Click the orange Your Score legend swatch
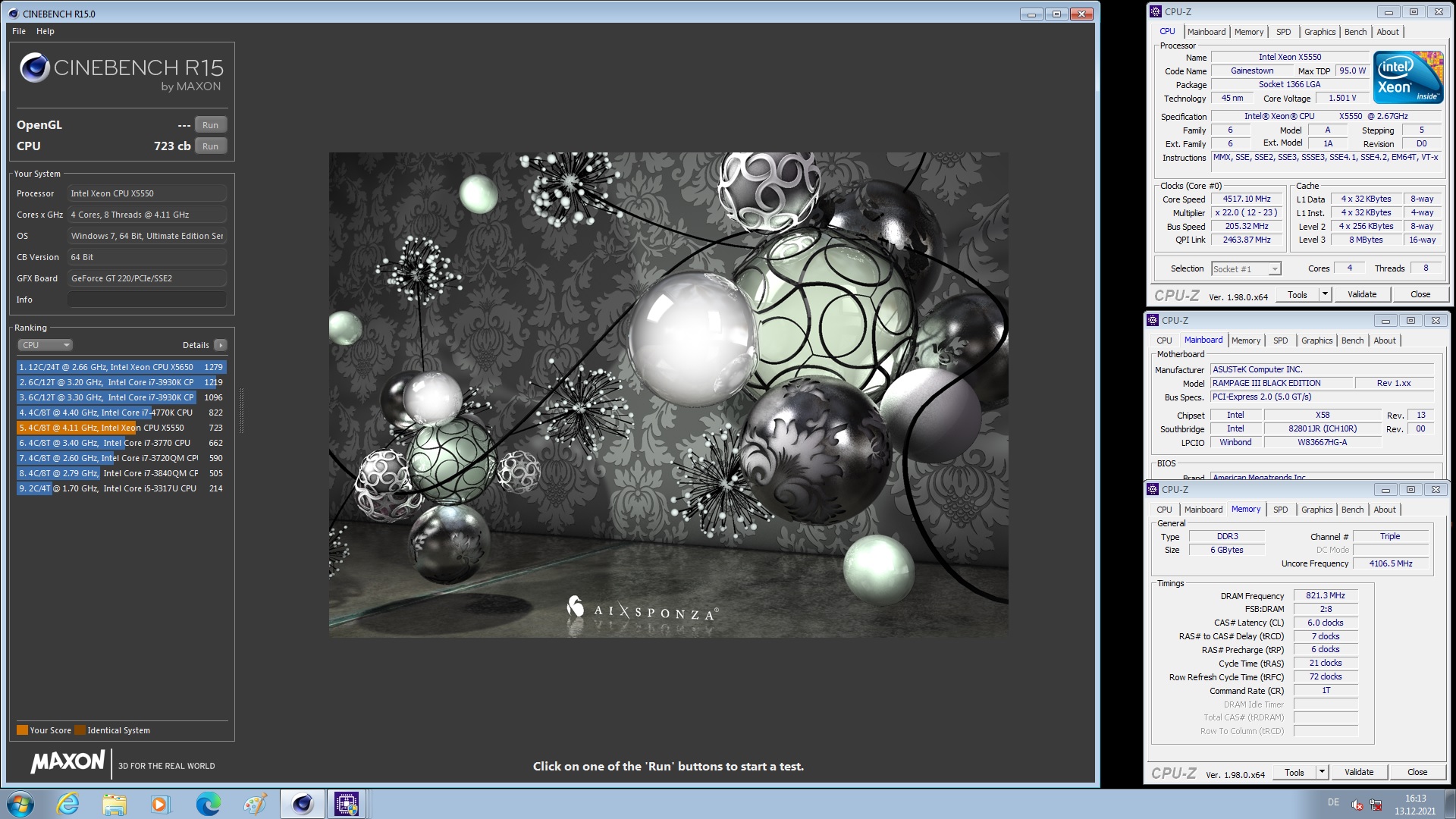 point(22,730)
